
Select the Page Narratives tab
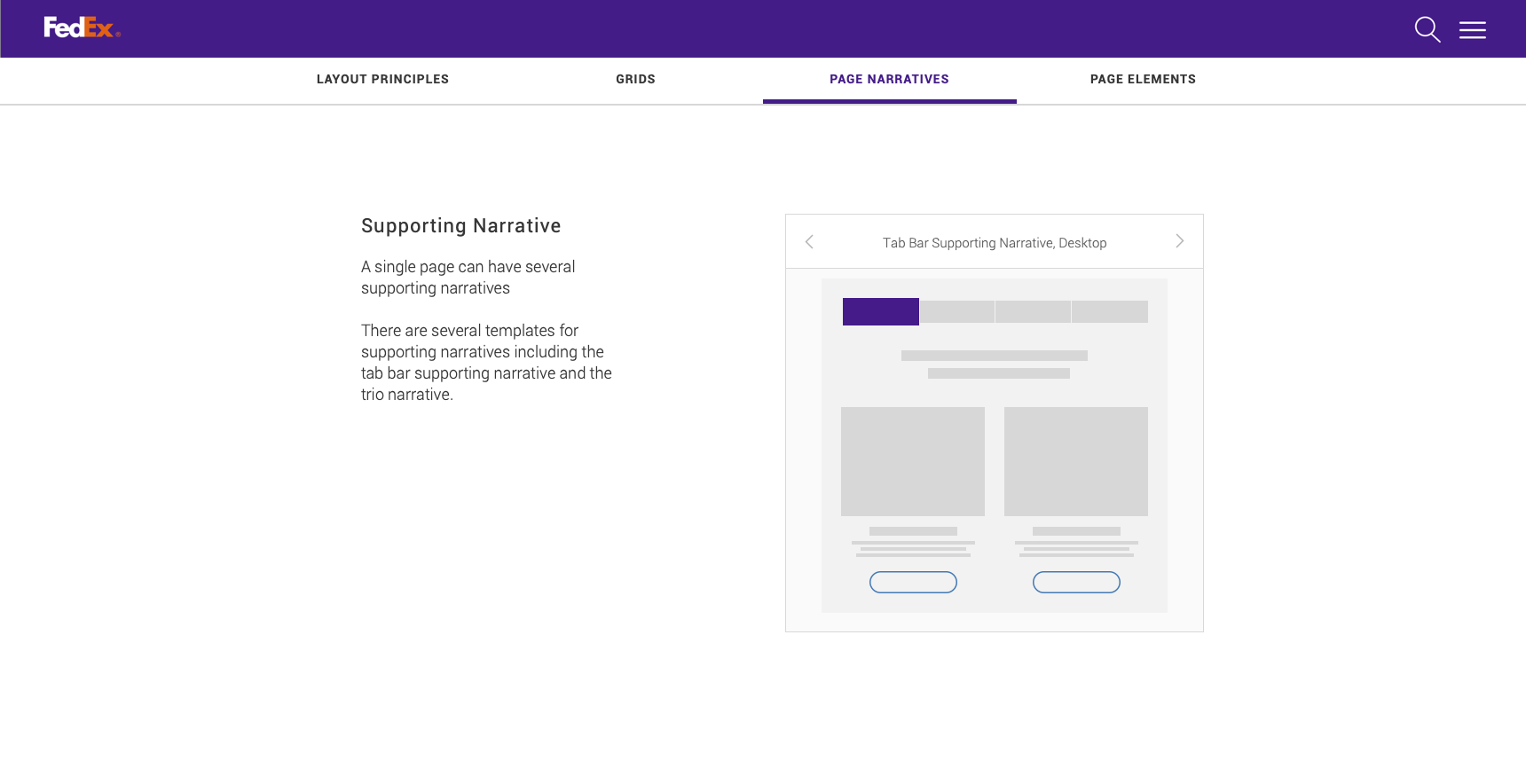[889, 80]
